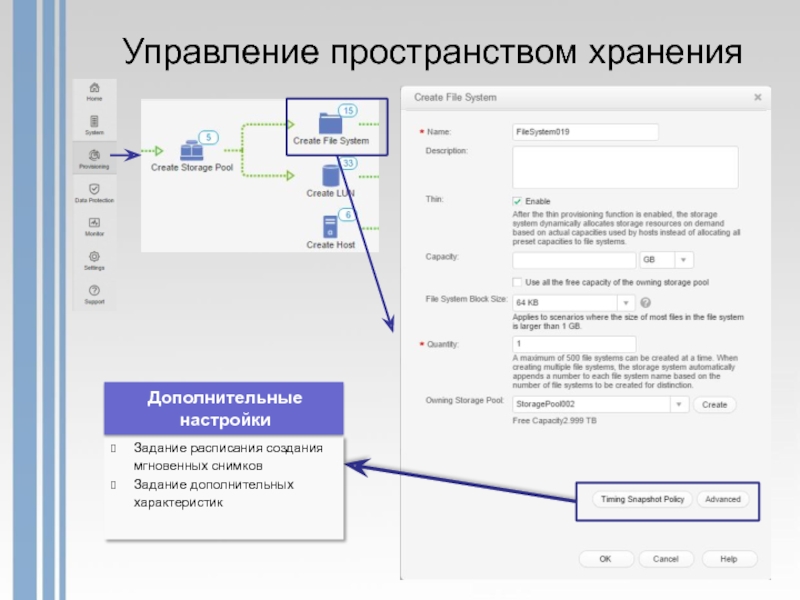Click the count badge 33 on LUN
This screenshot has height=600, width=800.
pyautogui.click(x=348, y=163)
